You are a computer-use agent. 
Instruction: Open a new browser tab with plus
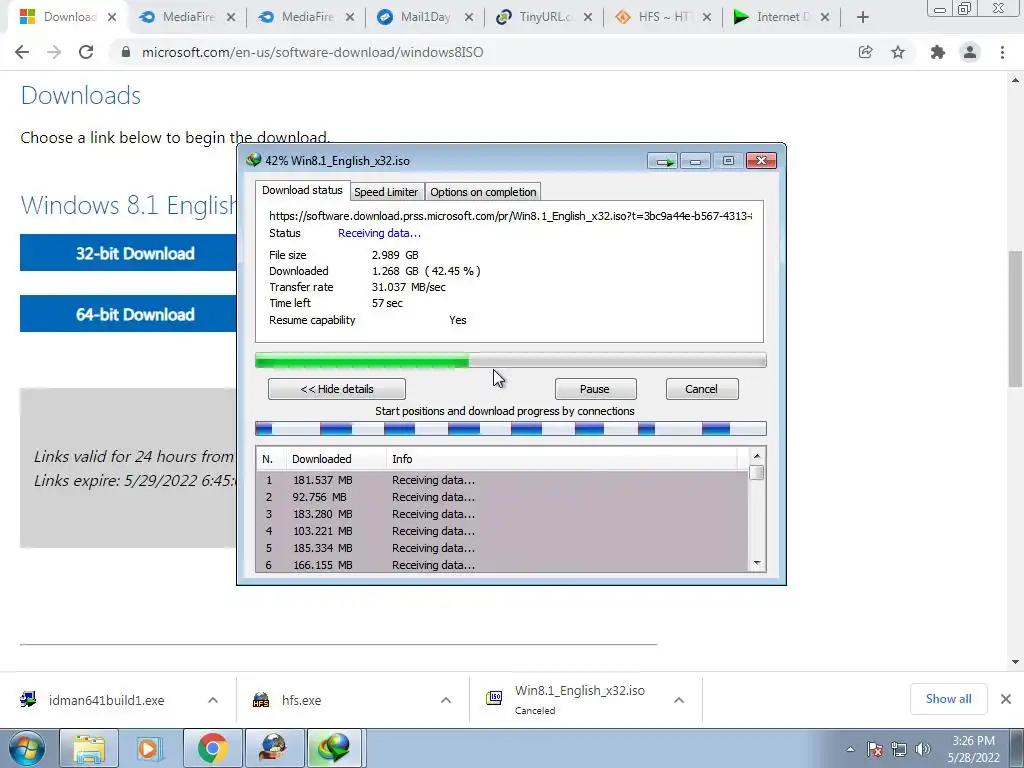(x=863, y=18)
